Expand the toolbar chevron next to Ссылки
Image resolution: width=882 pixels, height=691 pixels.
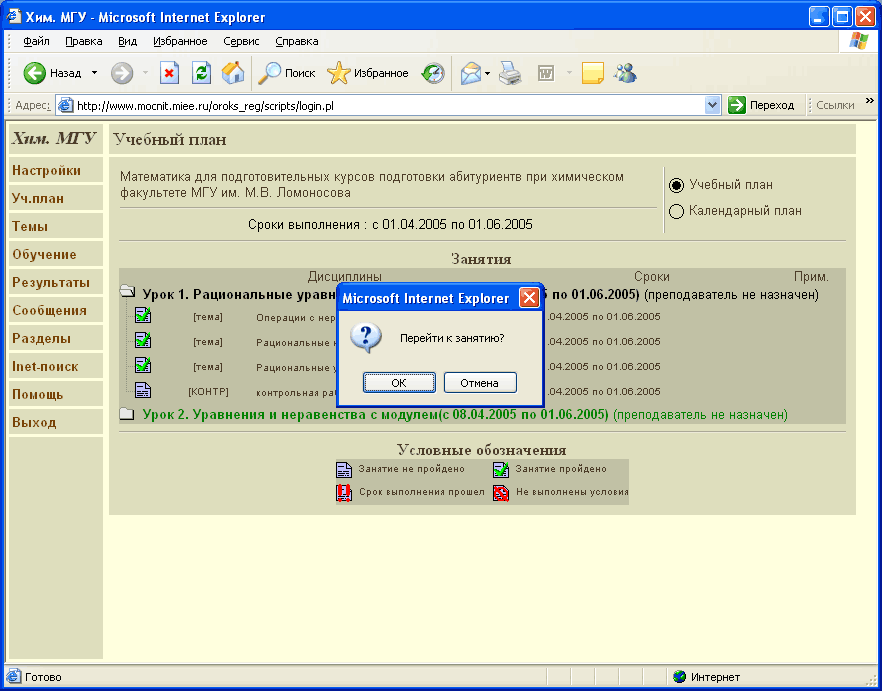click(870, 101)
